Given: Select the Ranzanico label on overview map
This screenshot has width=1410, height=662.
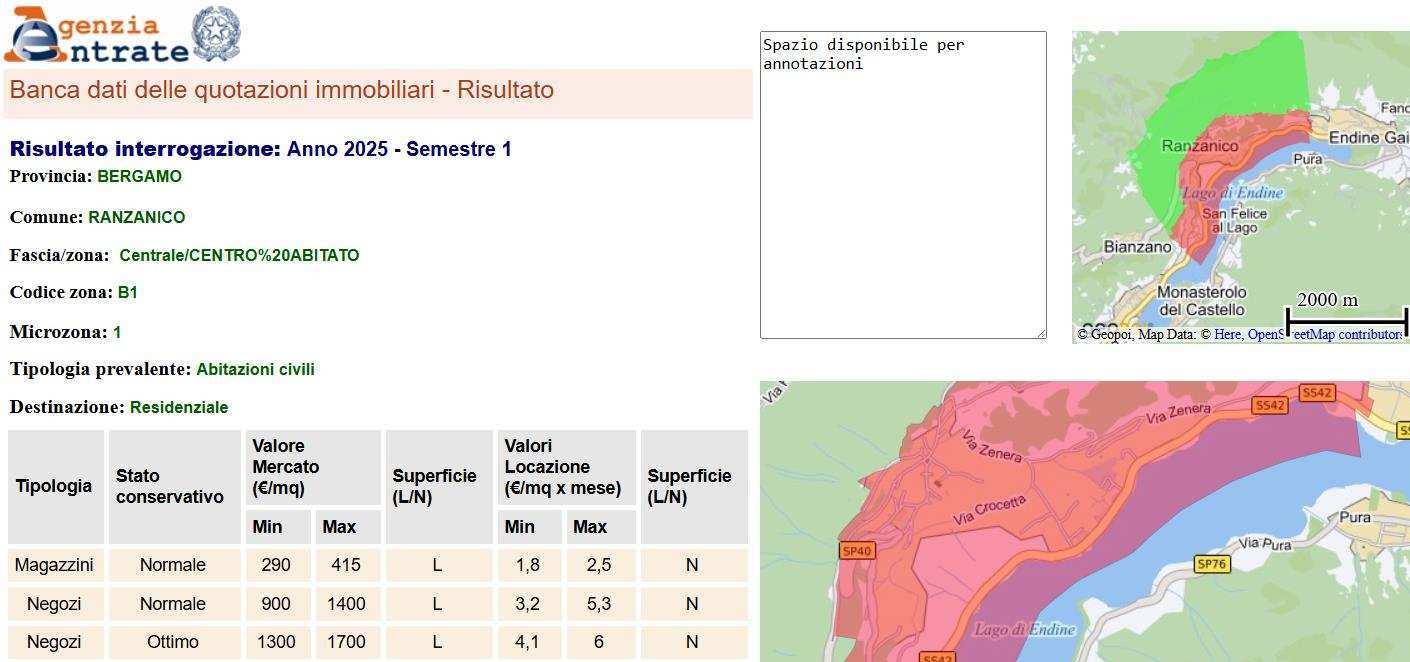Looking at the screenshot, I should (1199, 146).
